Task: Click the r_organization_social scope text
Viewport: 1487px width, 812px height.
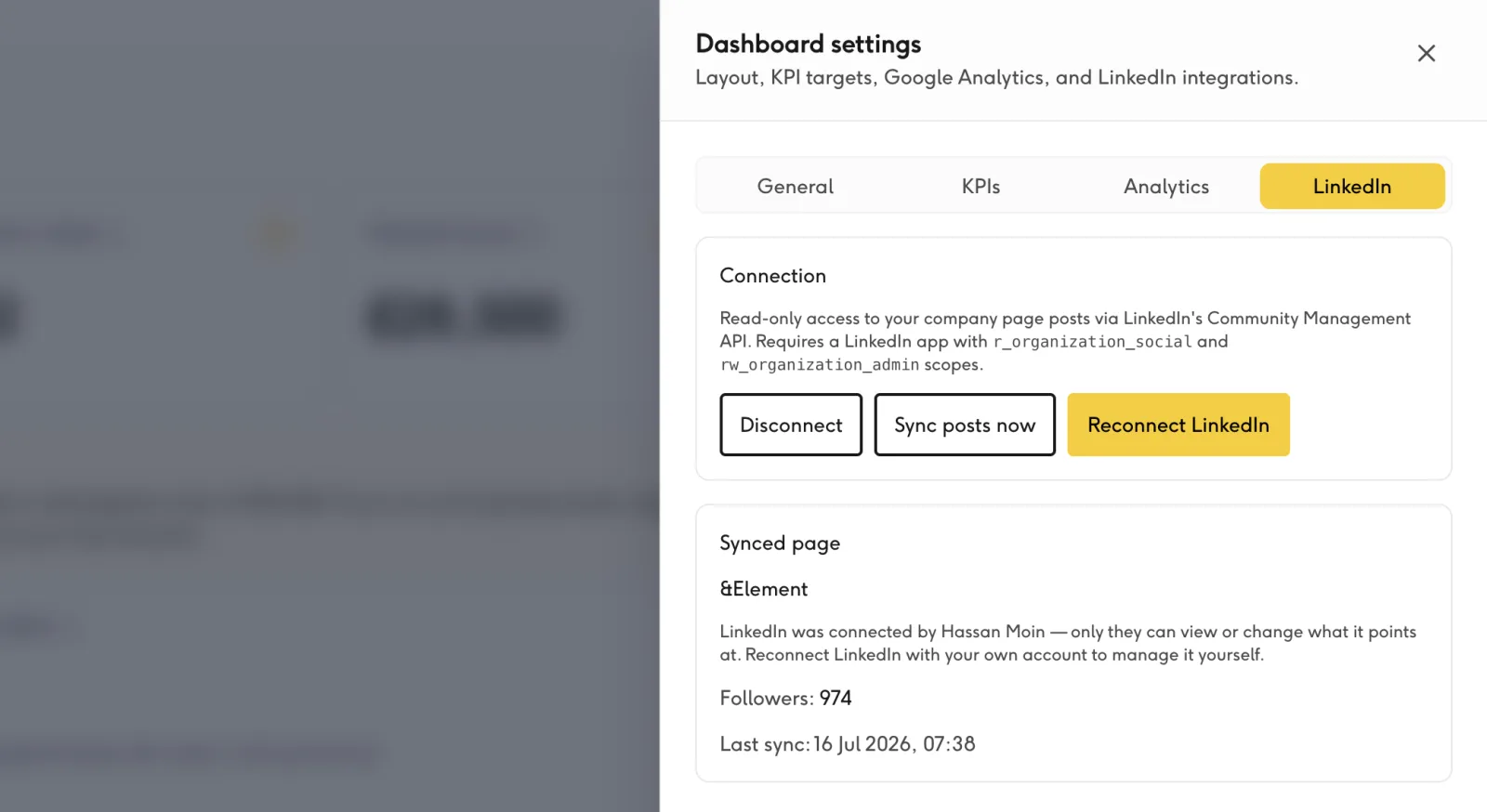Action: [1093, 342]
